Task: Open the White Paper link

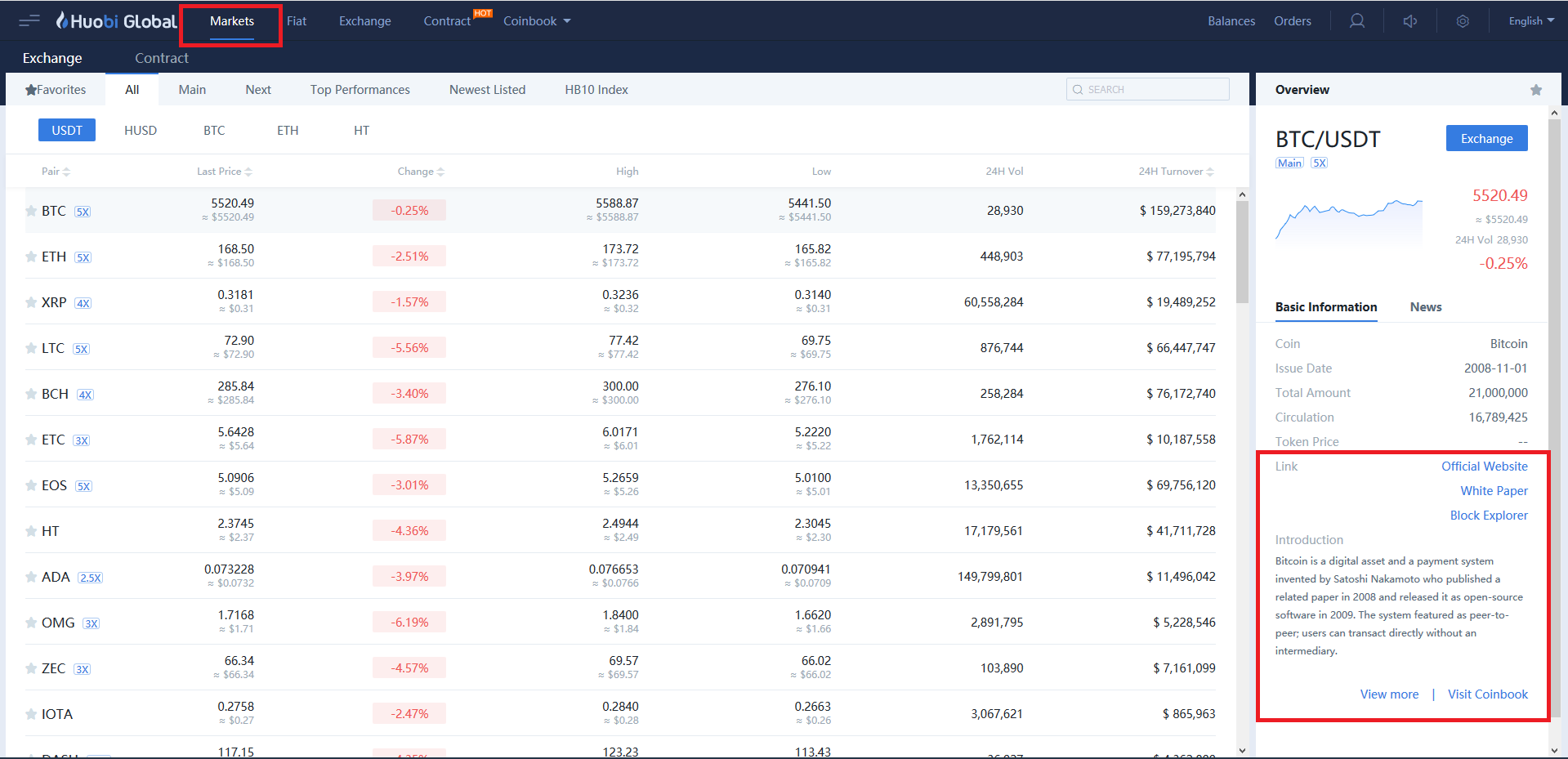Action: tap(1494, 491)
